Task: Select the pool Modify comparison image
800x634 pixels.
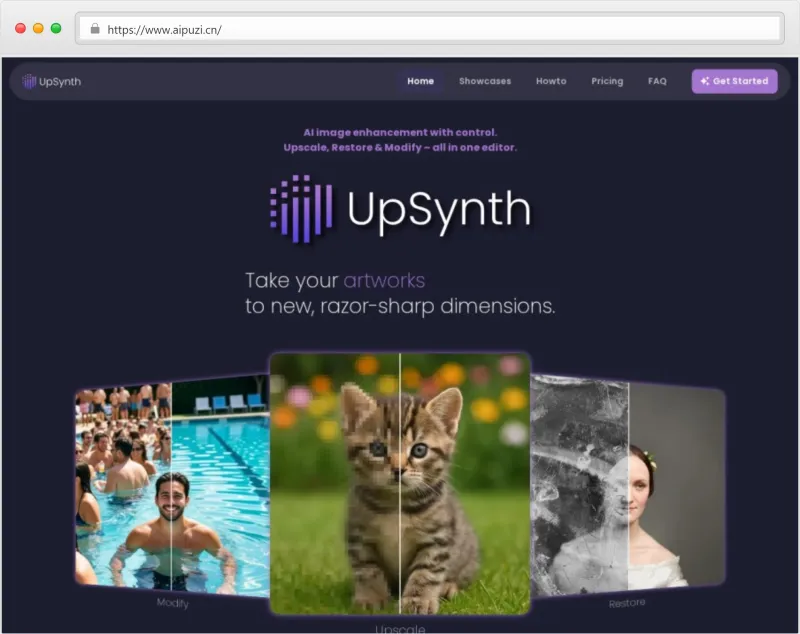Action: click(172, 487)
